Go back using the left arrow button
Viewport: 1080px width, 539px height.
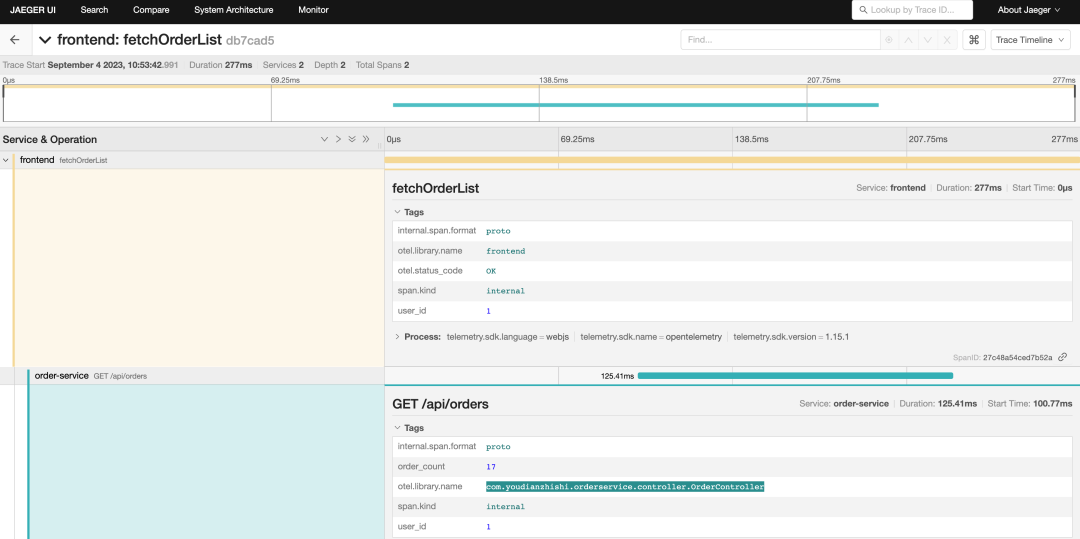tap(14, 40)
